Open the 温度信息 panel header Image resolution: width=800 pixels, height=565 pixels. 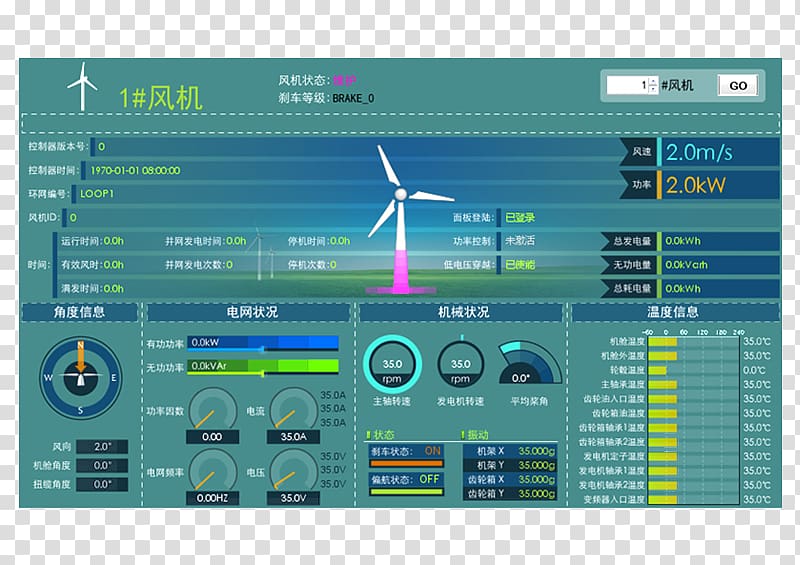675,312
